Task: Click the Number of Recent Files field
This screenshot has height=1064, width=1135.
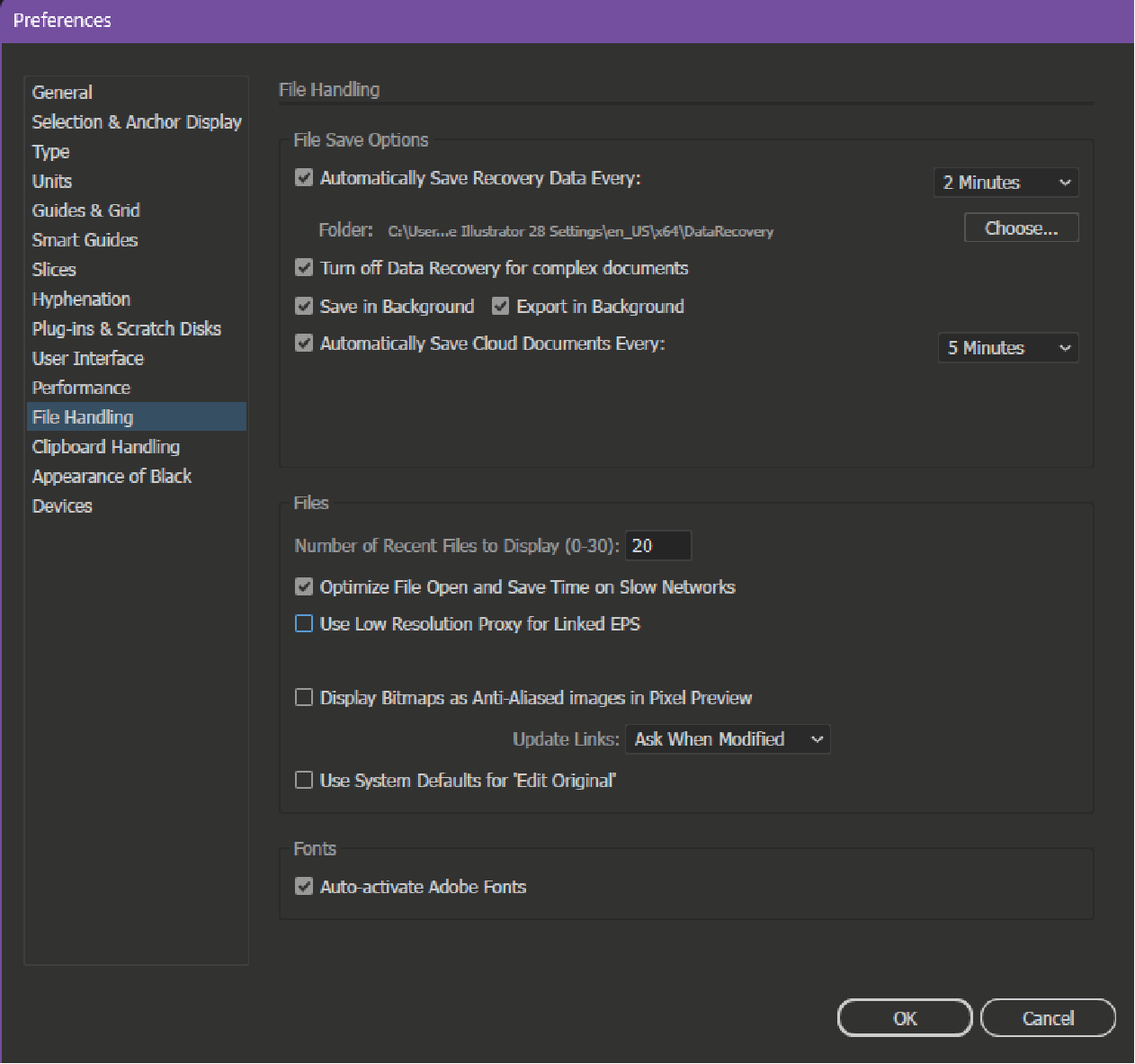Action: (657, 545)
